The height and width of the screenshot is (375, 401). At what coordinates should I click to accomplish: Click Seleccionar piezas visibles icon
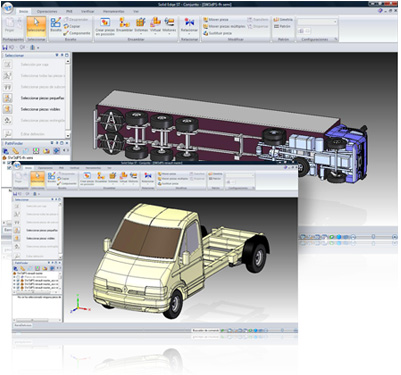click(x=8, y=109)
